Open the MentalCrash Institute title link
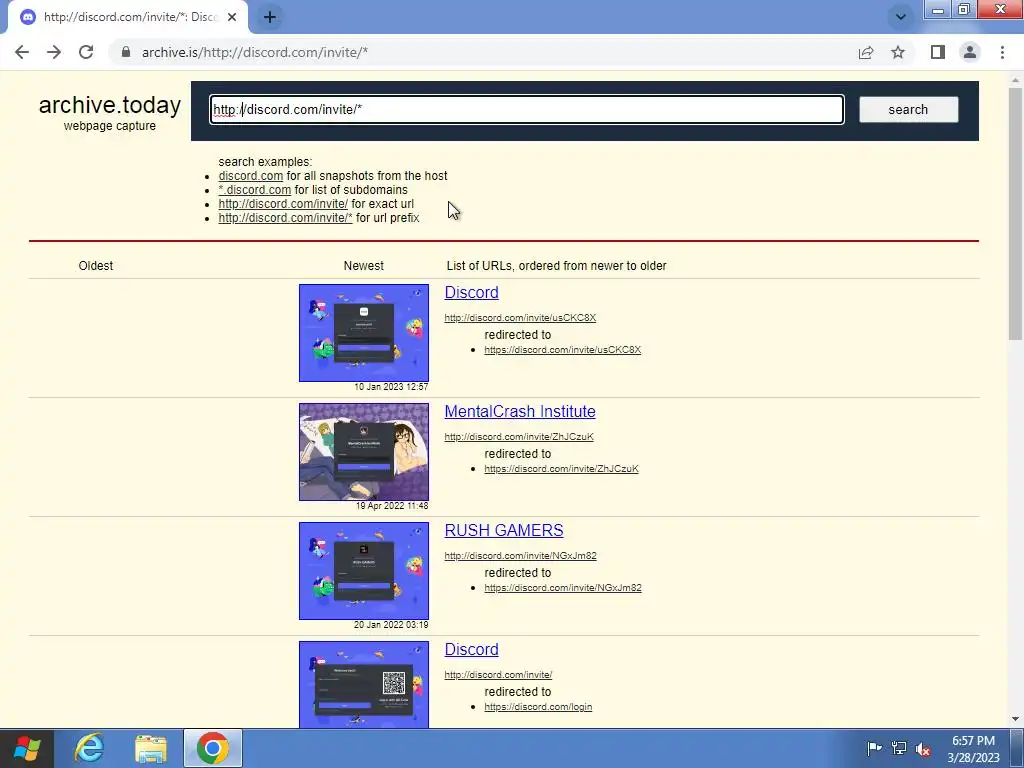 [520, 411]
